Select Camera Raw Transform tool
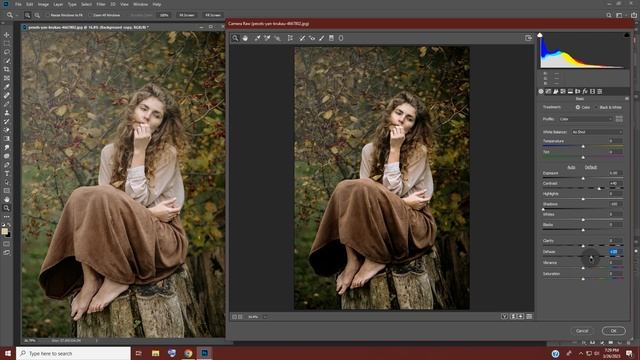 [290, 38]
